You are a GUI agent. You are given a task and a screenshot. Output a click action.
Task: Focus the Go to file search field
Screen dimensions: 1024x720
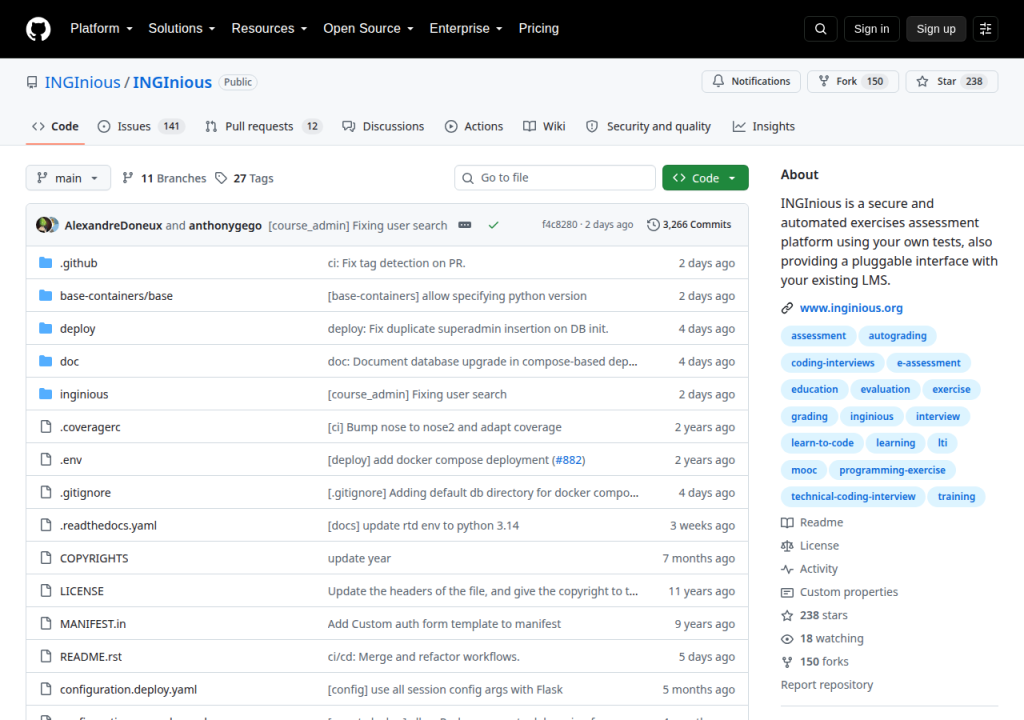(x=555, y=178)
